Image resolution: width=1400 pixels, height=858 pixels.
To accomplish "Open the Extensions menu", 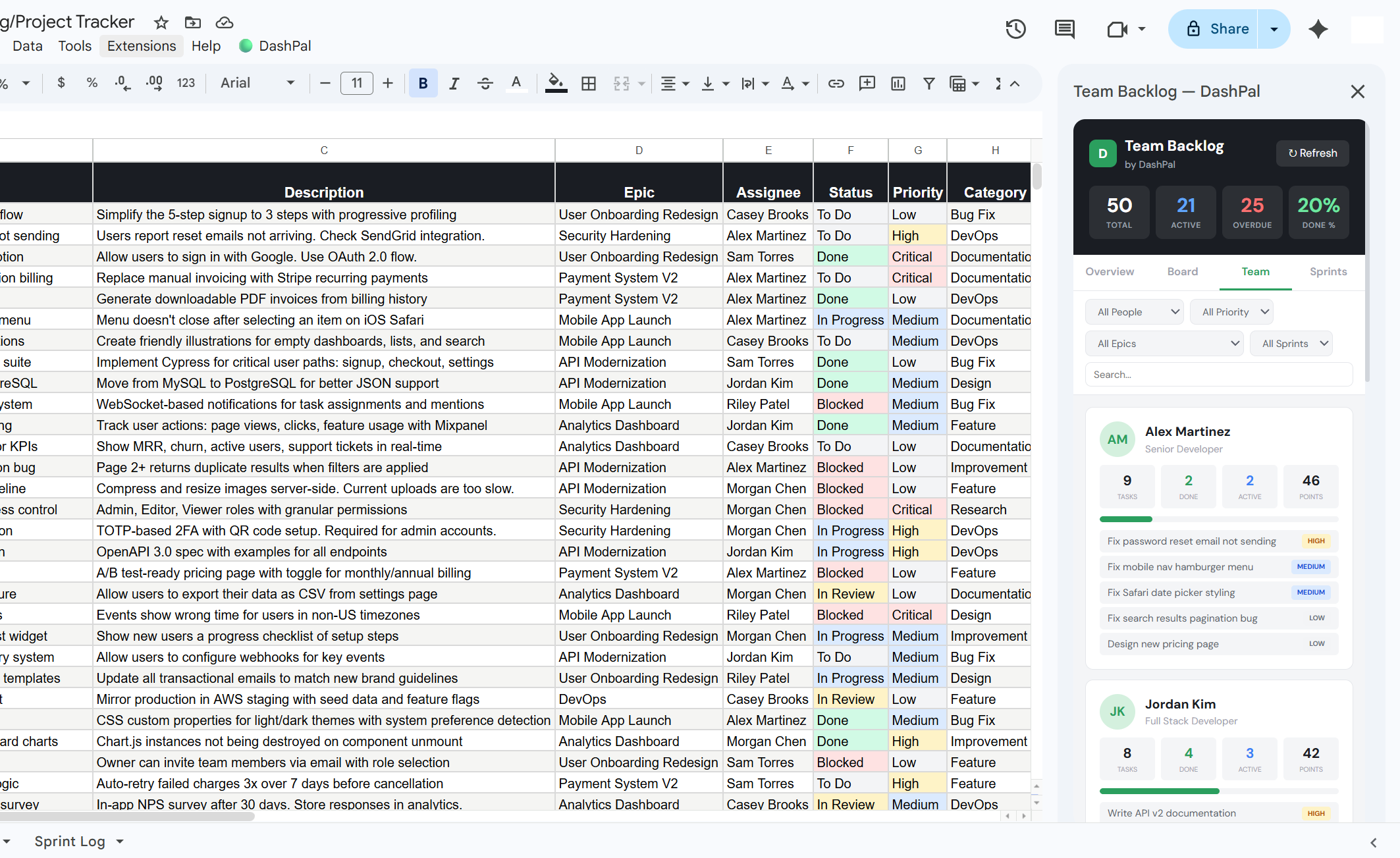I will tap(141, 45).
